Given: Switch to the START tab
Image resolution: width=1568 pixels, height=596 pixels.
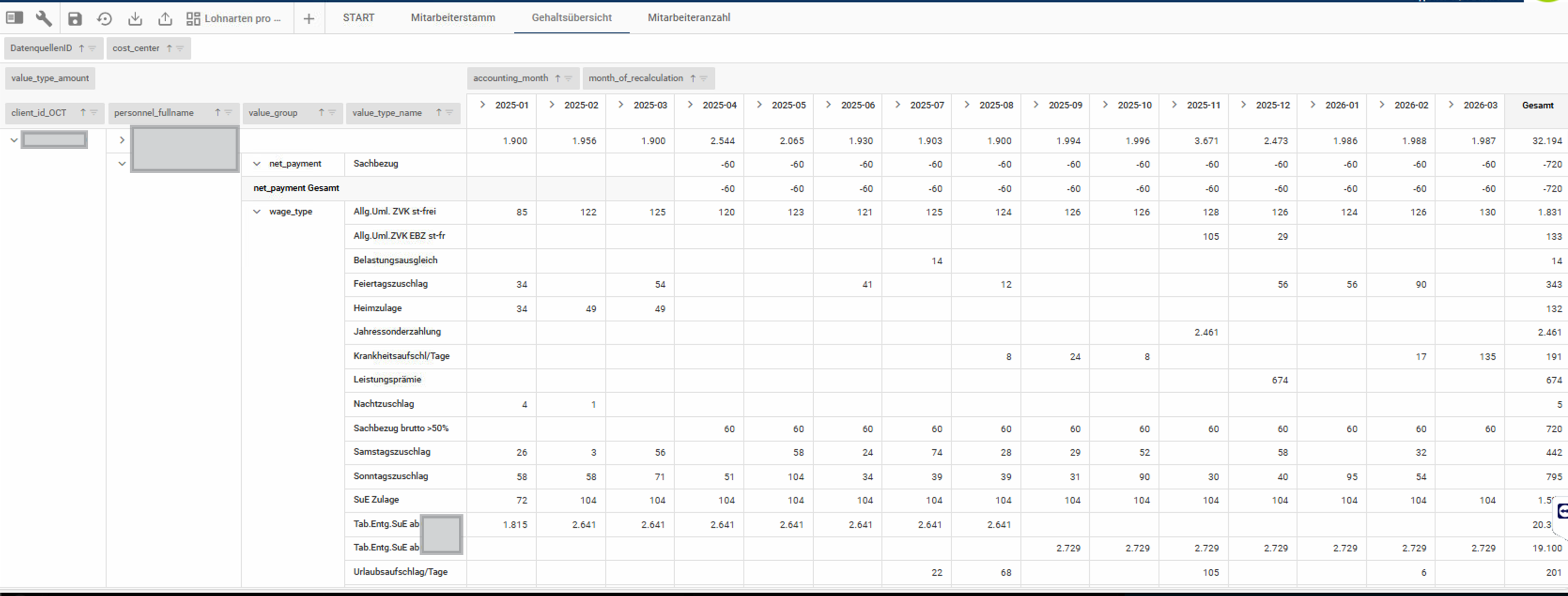Looking at the screenshot, I should tap(358, 18).
